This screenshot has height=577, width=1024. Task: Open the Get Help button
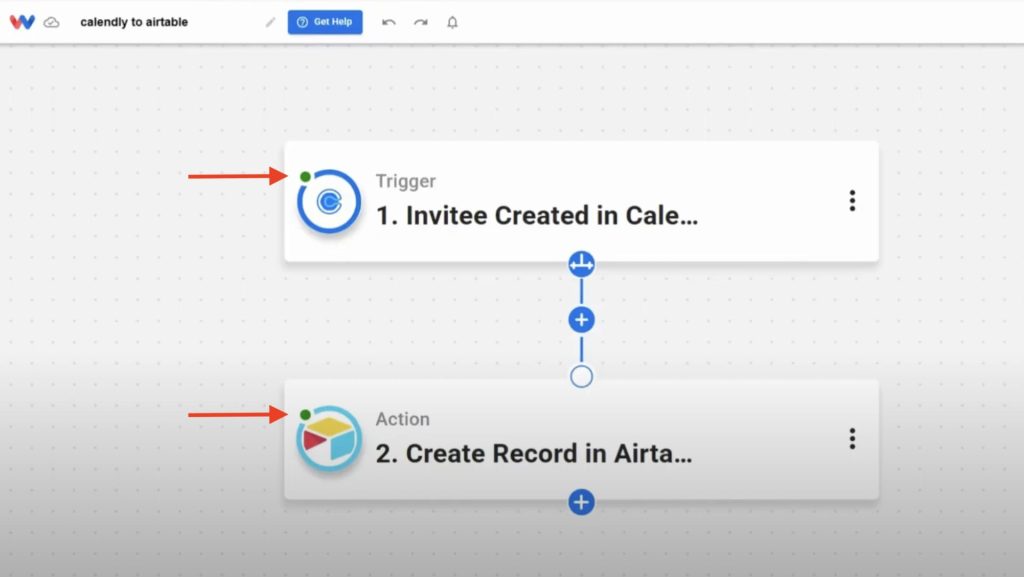pyautogui.click(x=325, y=22)
